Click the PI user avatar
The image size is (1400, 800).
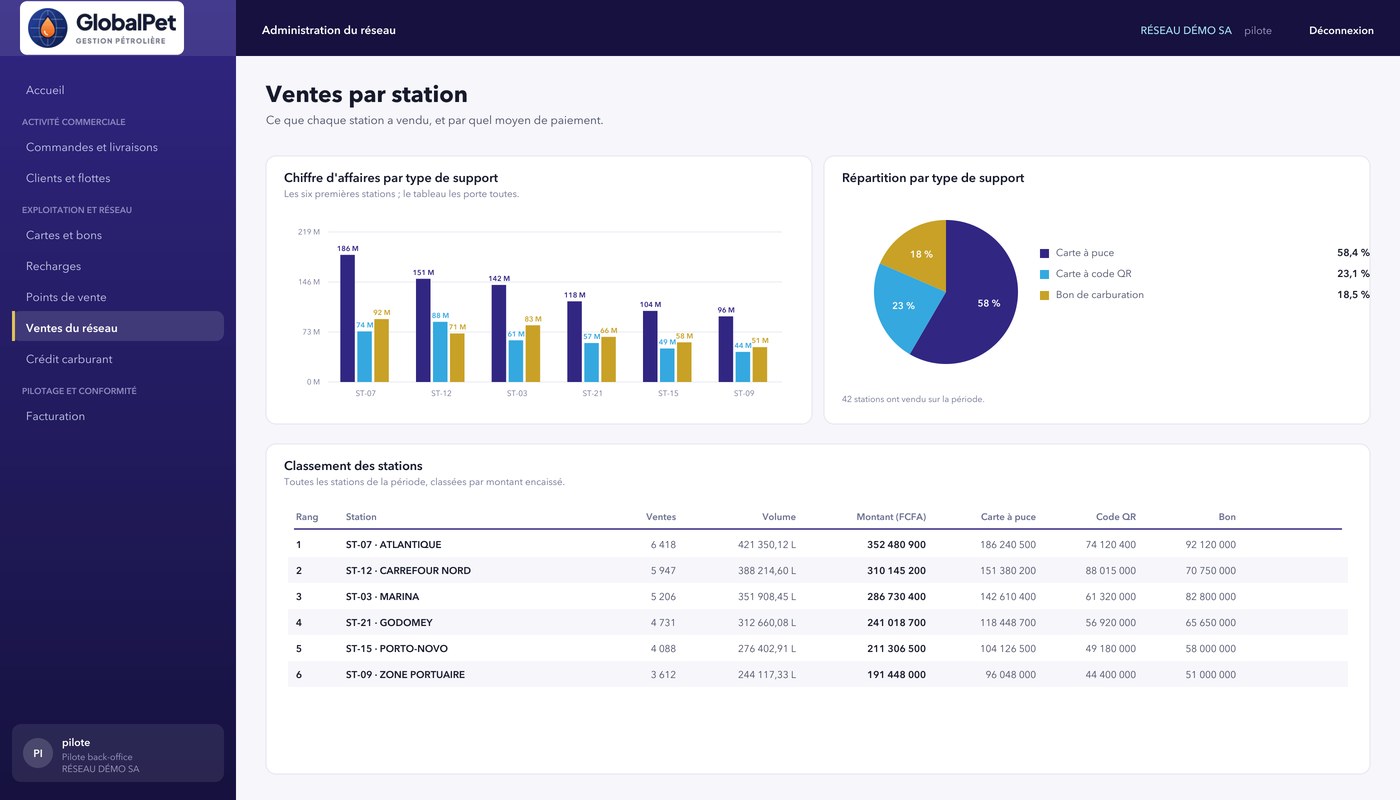tap(38, 753)
